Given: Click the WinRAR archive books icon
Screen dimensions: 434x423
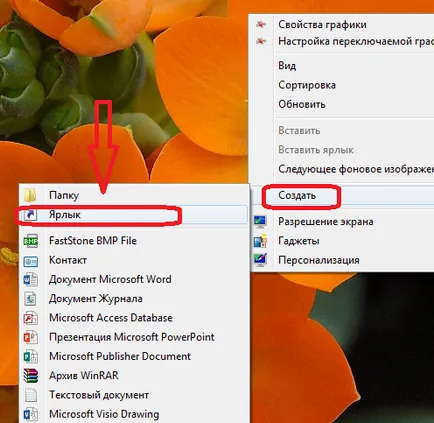Looking at the screenshot, I should coord(31,376).
